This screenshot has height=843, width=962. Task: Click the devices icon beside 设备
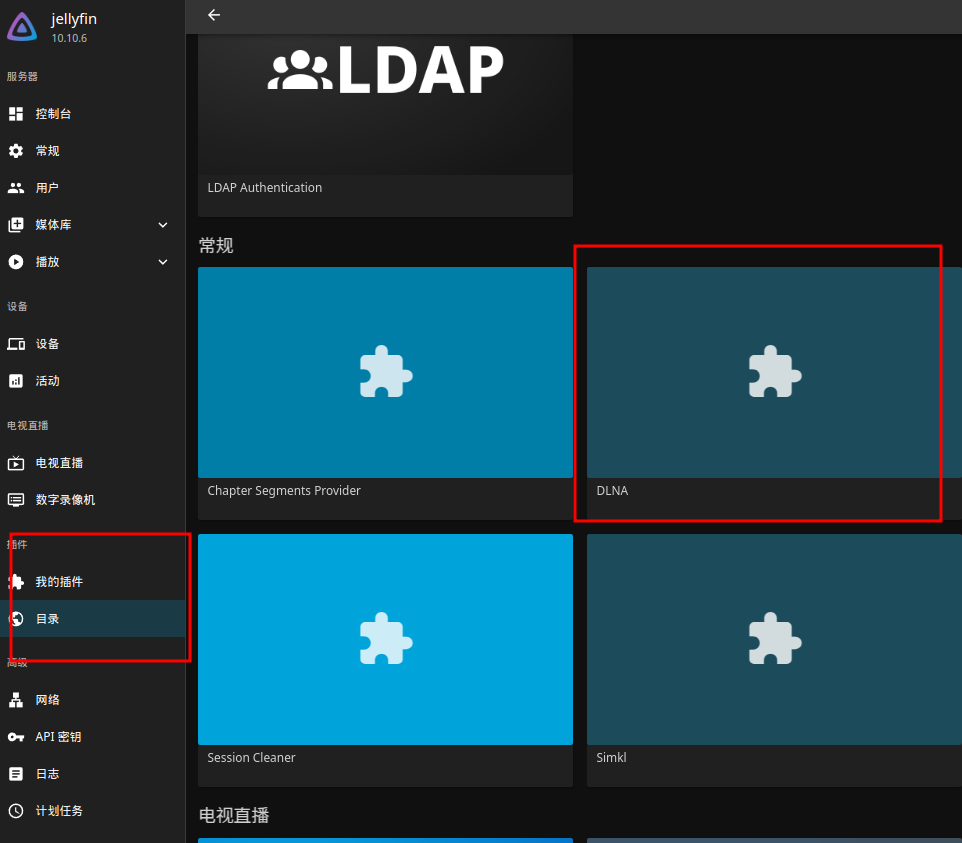(16, 344)
